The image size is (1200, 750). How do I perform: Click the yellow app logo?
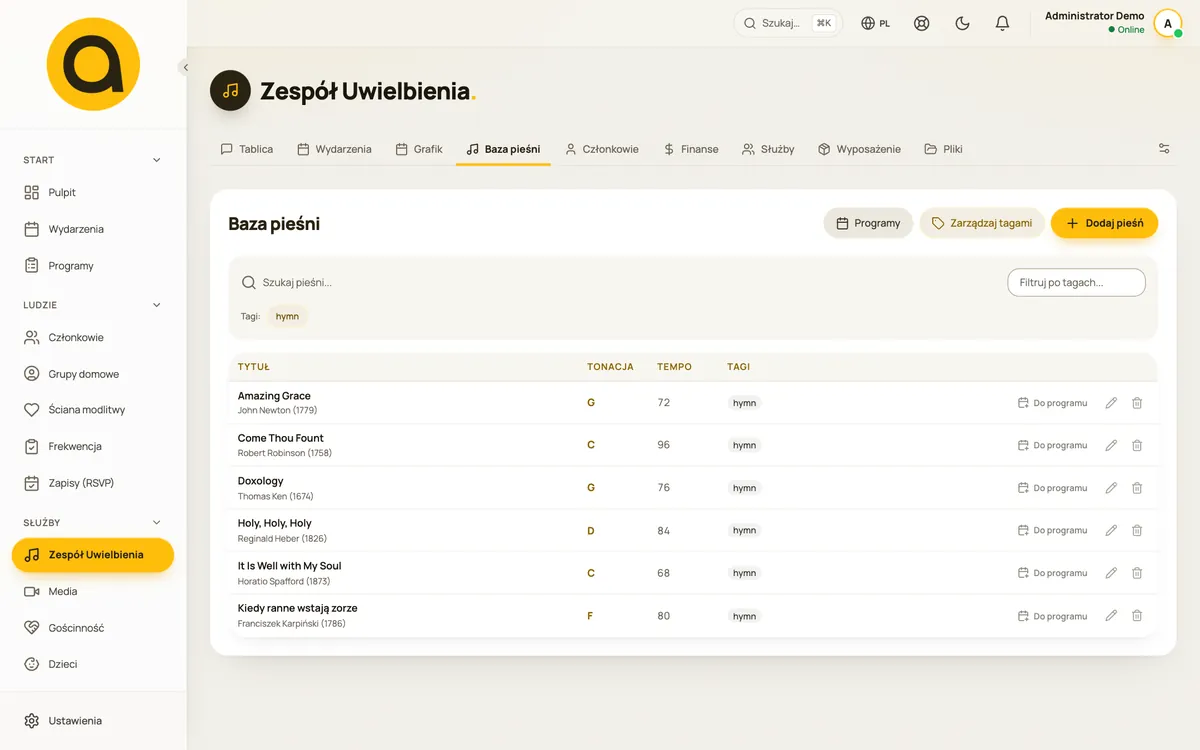tap(93, 64)
